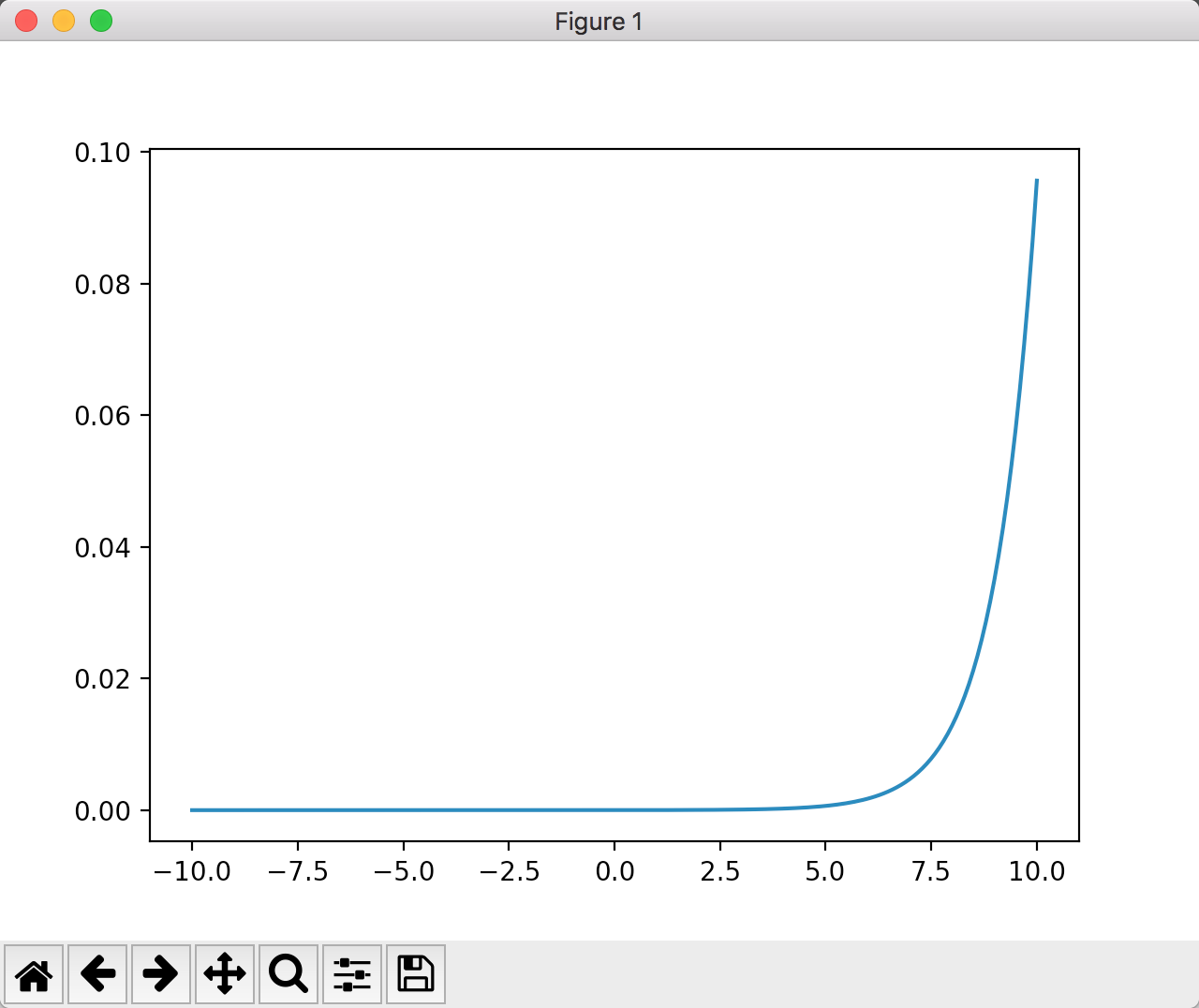Go forward to next view with right arrow
Image resolution: width=1199 pixels, height=1008 pixels.
160,974
